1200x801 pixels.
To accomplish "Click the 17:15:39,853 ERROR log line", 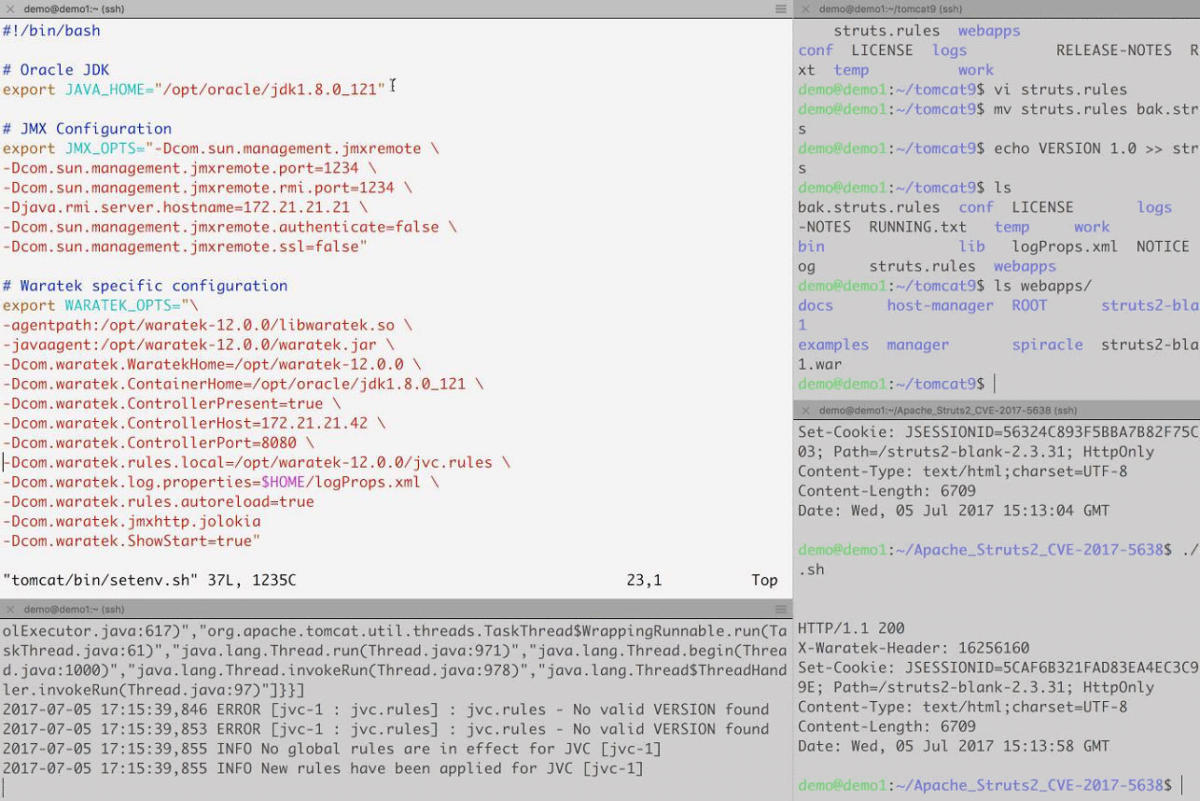I will coord(386,729).
